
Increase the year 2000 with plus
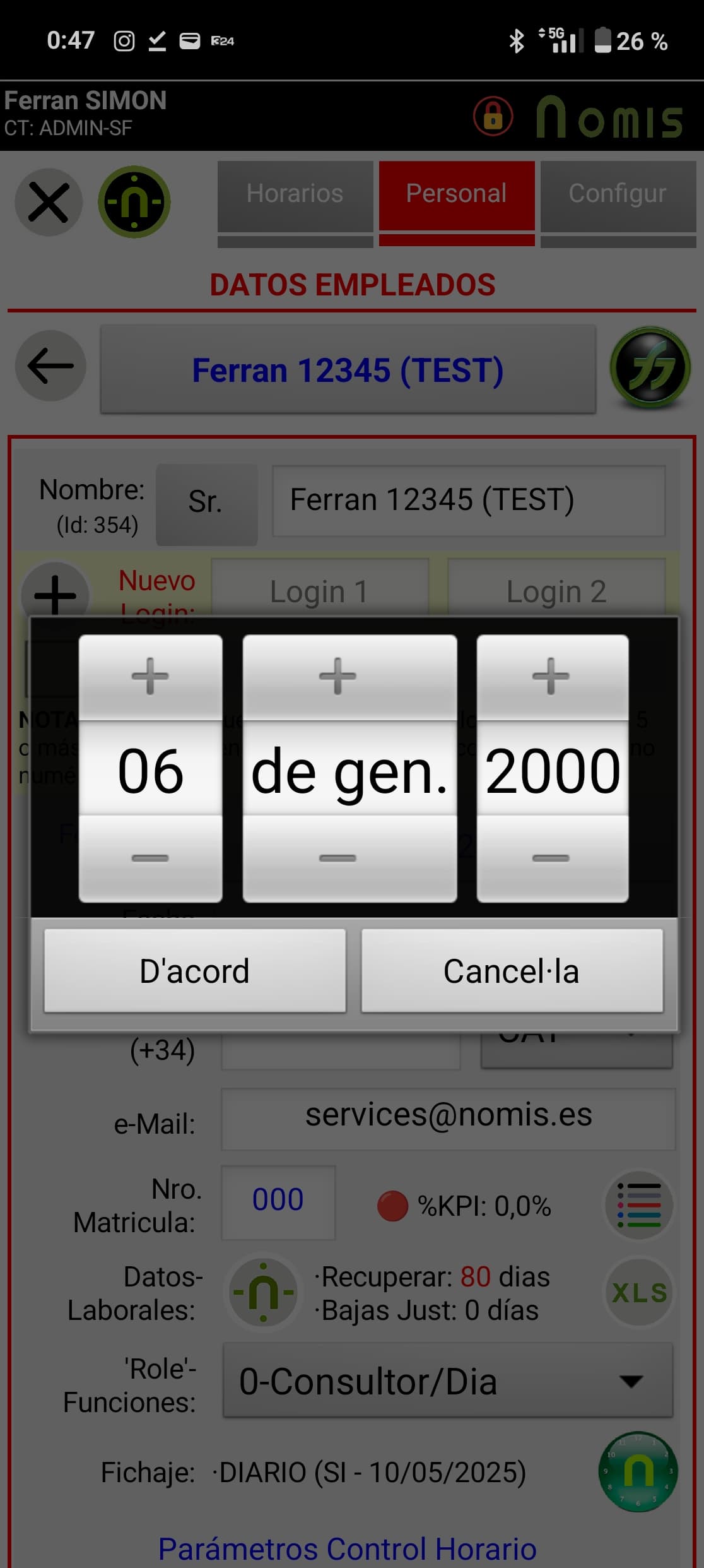[552, 677]
